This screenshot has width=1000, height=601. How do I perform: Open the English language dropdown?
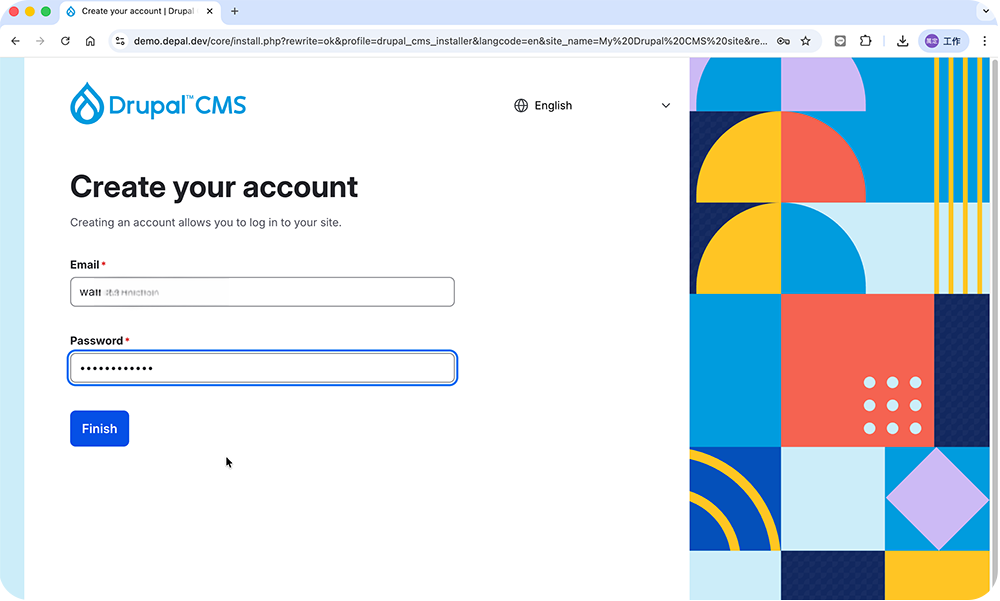click(592, 105)
